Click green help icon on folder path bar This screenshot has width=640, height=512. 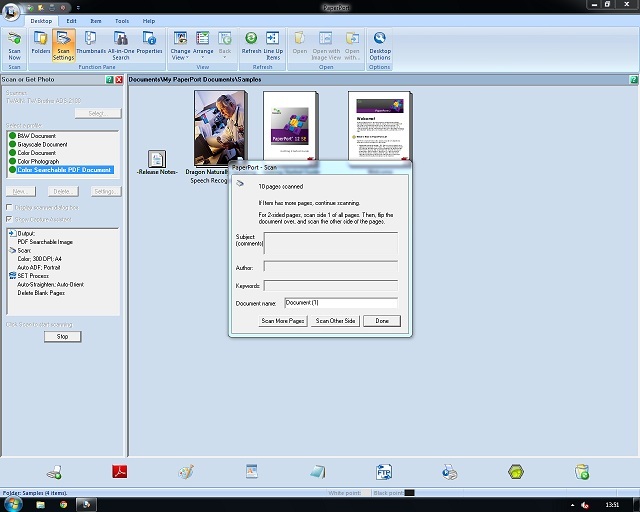coord(633,80)
